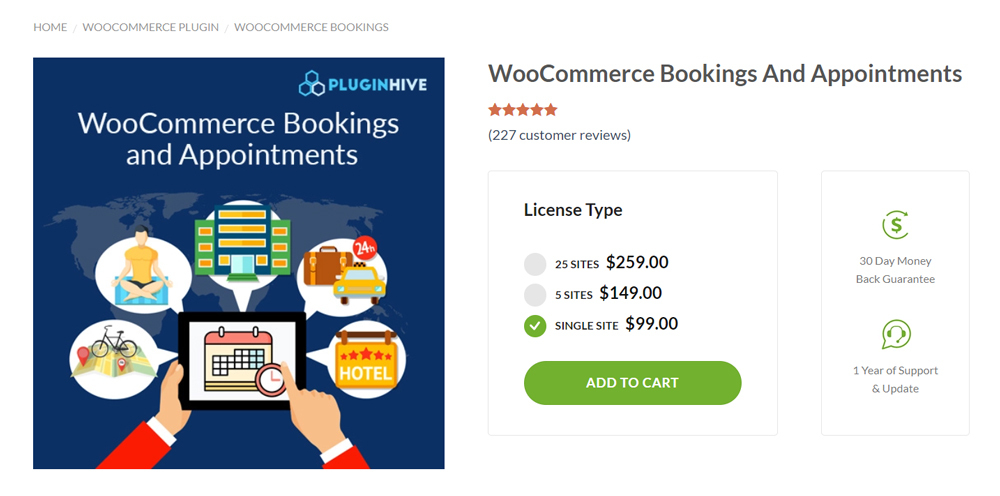Screen dimensions: 1000x496
Task: Select the Single Site license option
Action: coord(535,325)
